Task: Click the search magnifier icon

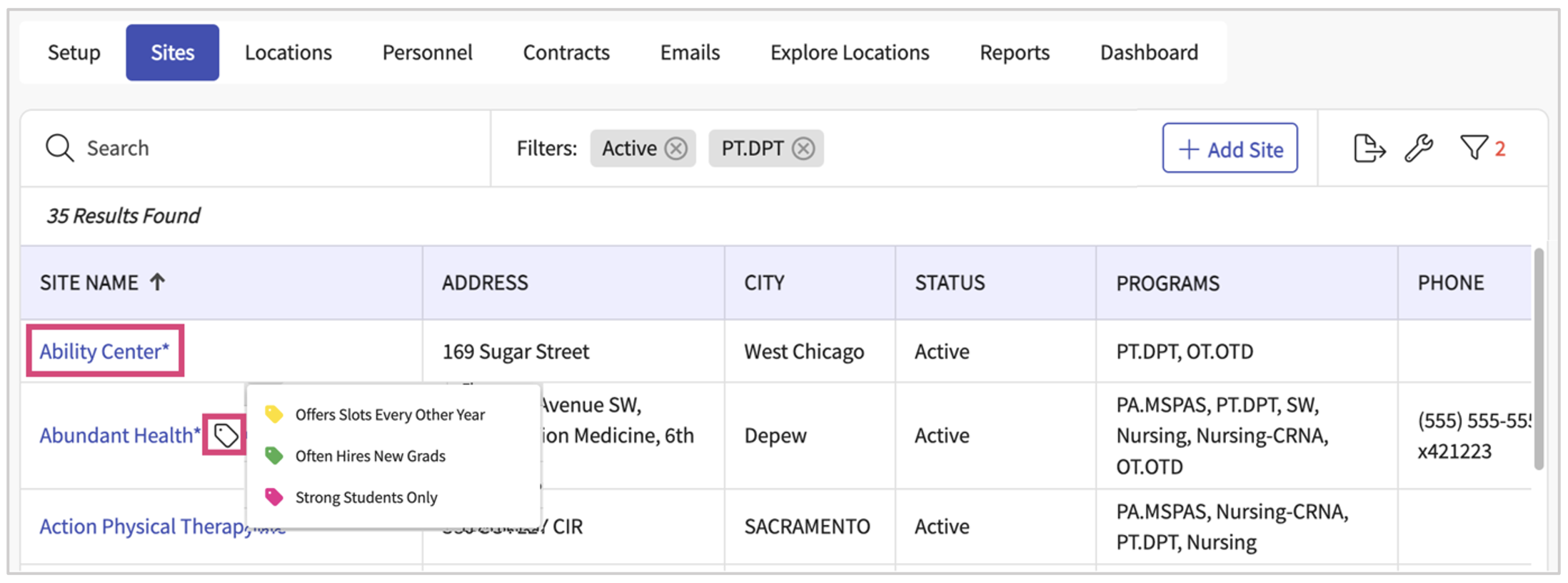Action: click(59, 149)
